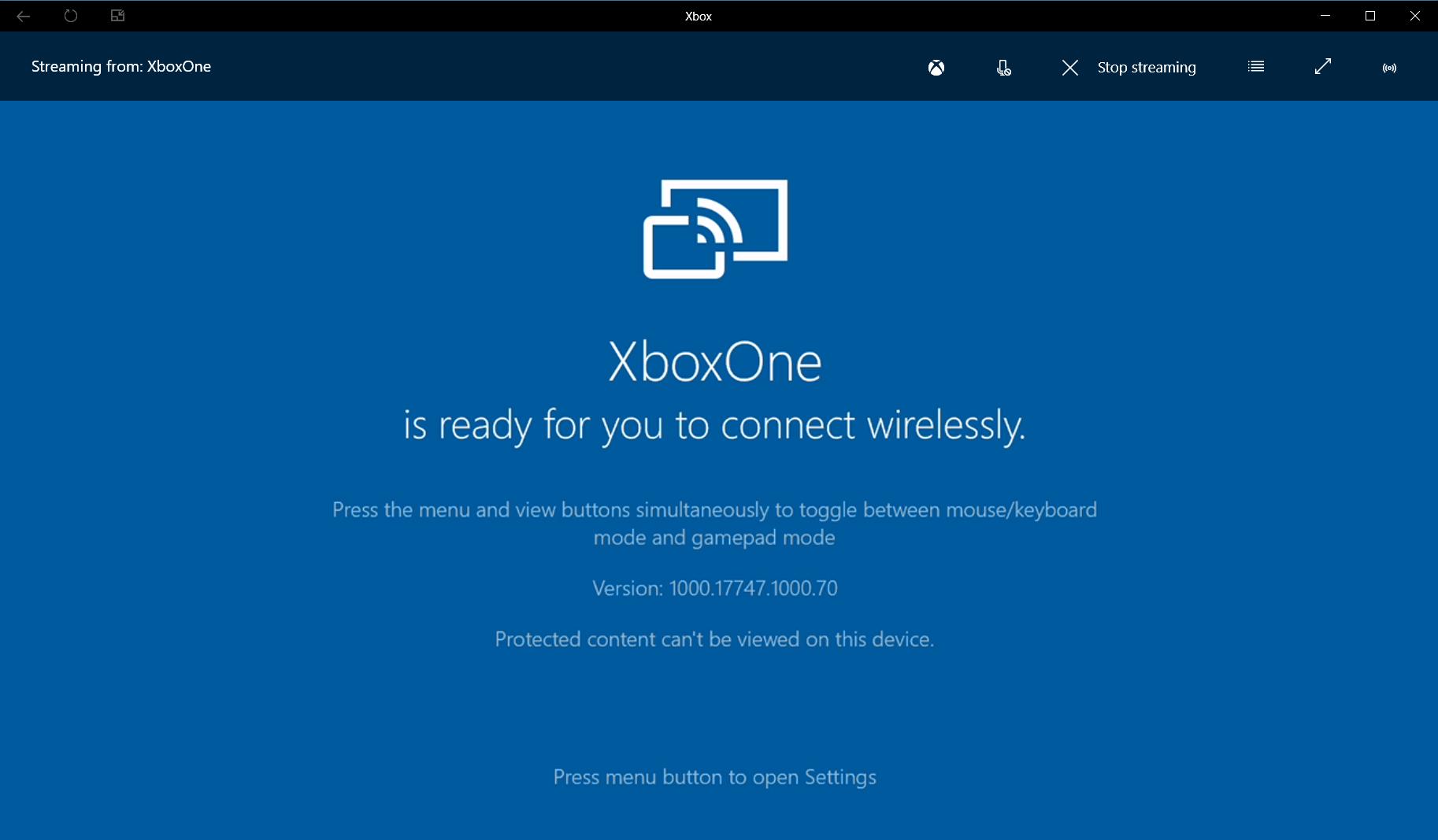The image size is (1438, 840).
Task: Click the X icon beside Stop streaming
Action: (x=1069, y=68)
